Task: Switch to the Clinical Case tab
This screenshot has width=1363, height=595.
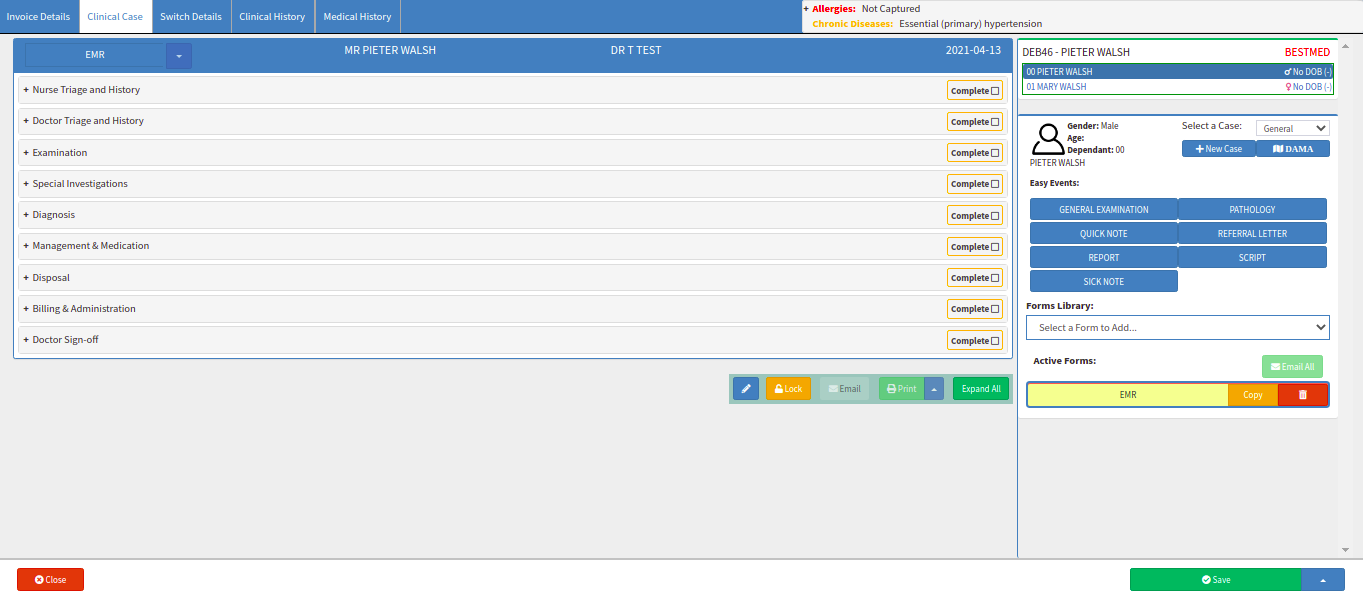Action: (x=115, y=17)
